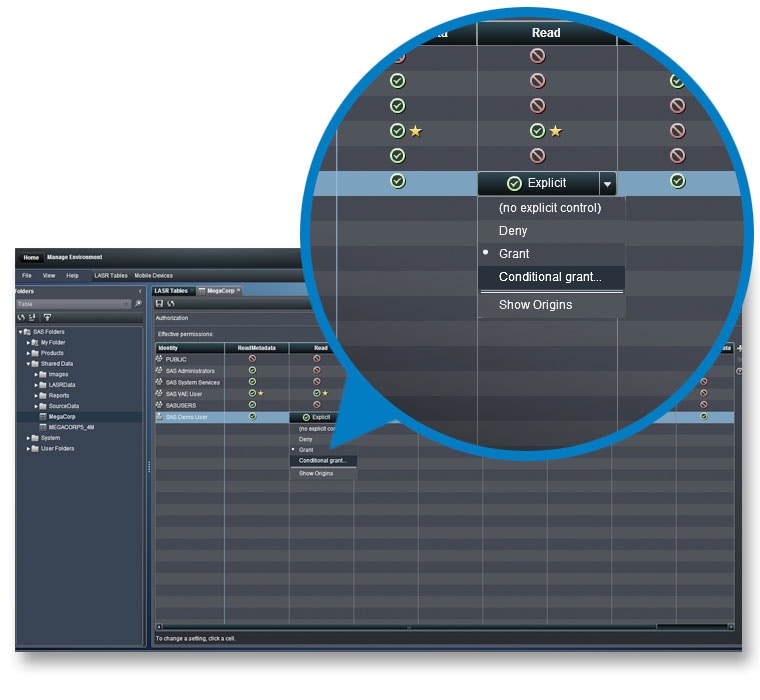Toggle SAS Administrators ReadMetadata grant icon
The width and height of the screenshot is (760, 700).
252,370
